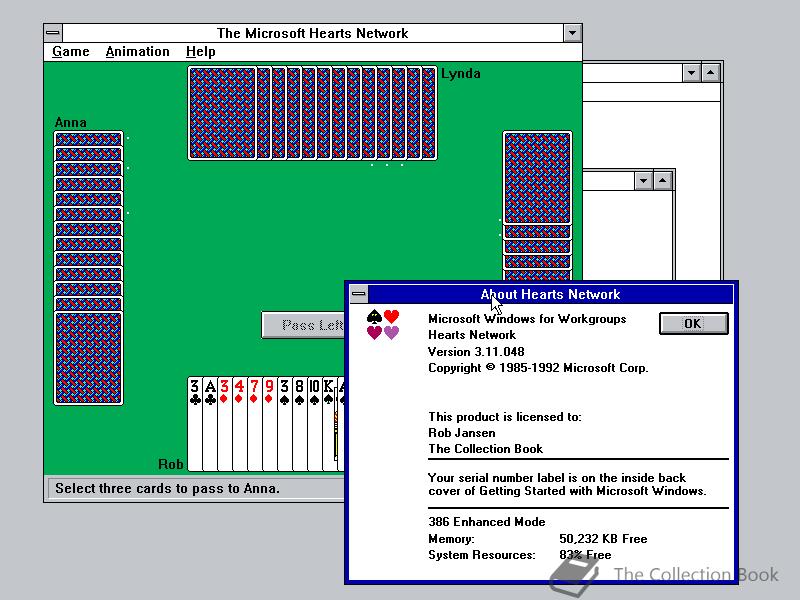Click player name Lynda
The width and height of the screenshot is (800, 600).
[461, 73]
